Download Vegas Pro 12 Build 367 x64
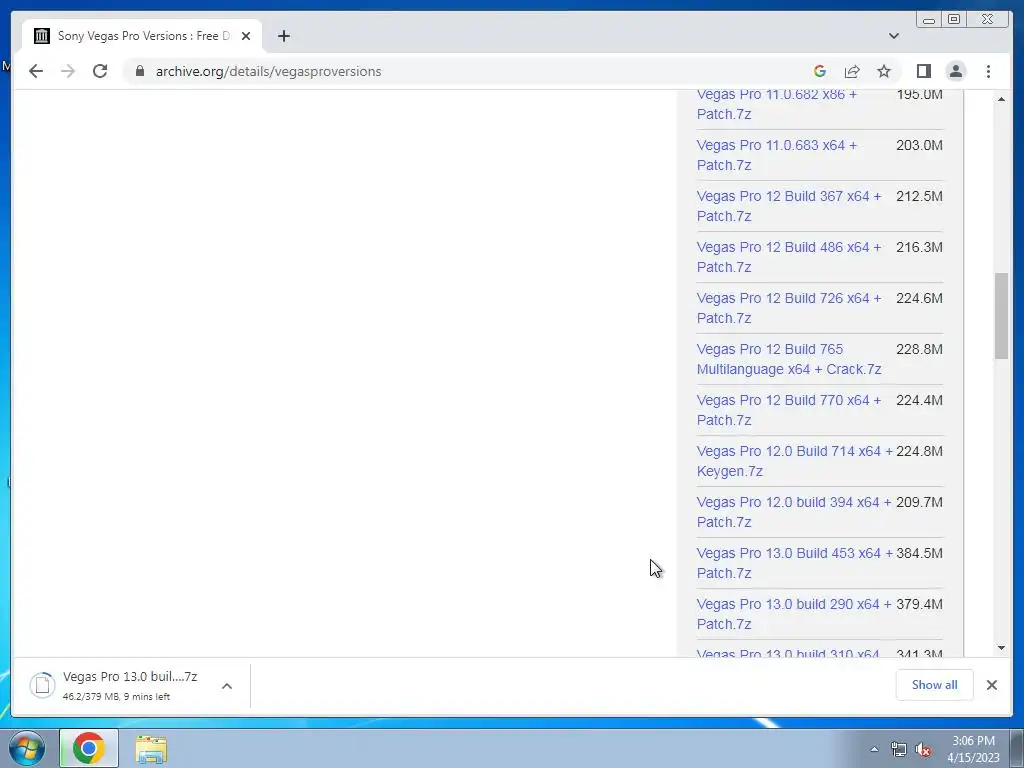The image size is (1024, 768). click(789, 206)
